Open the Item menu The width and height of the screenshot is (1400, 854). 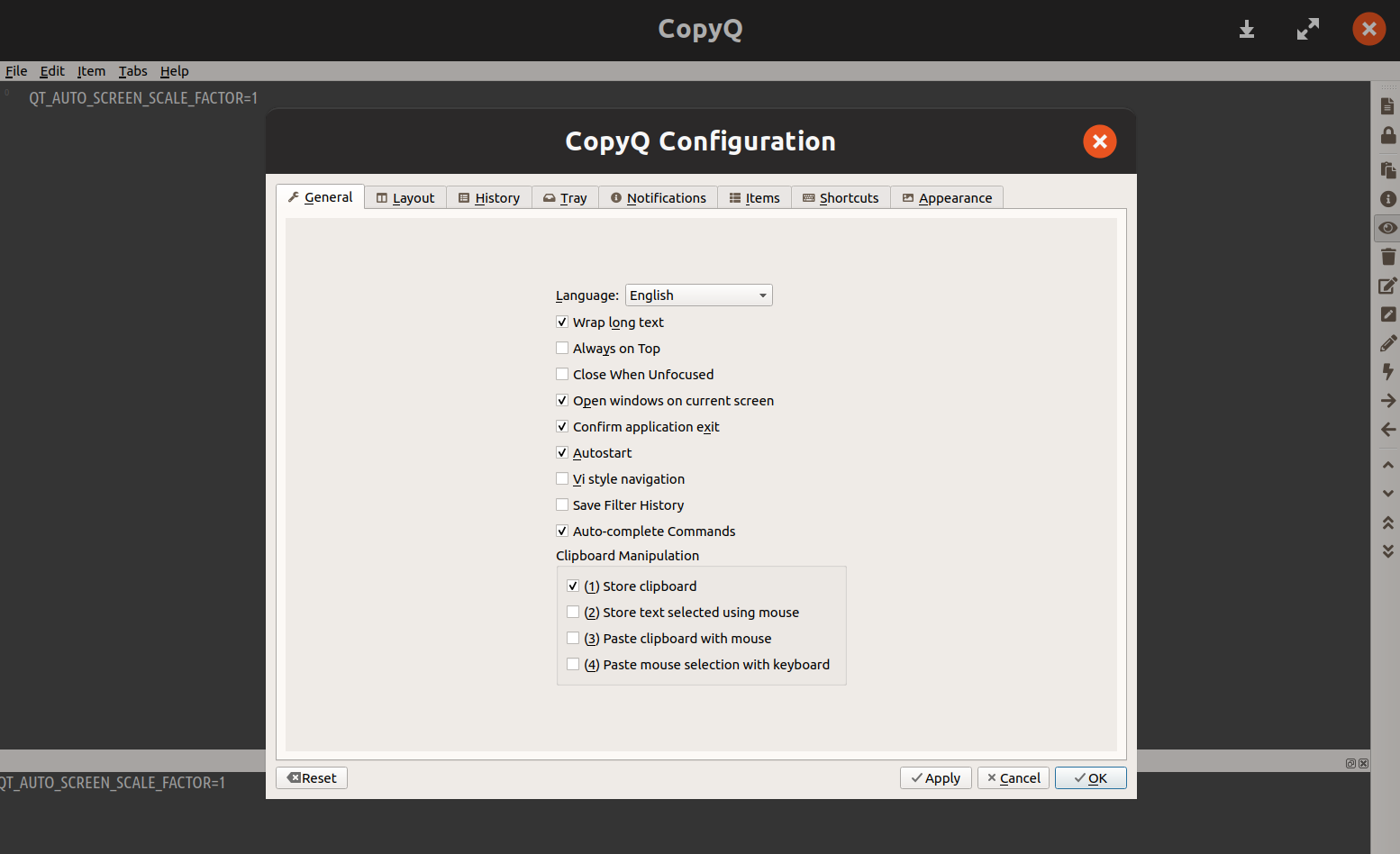91,71
